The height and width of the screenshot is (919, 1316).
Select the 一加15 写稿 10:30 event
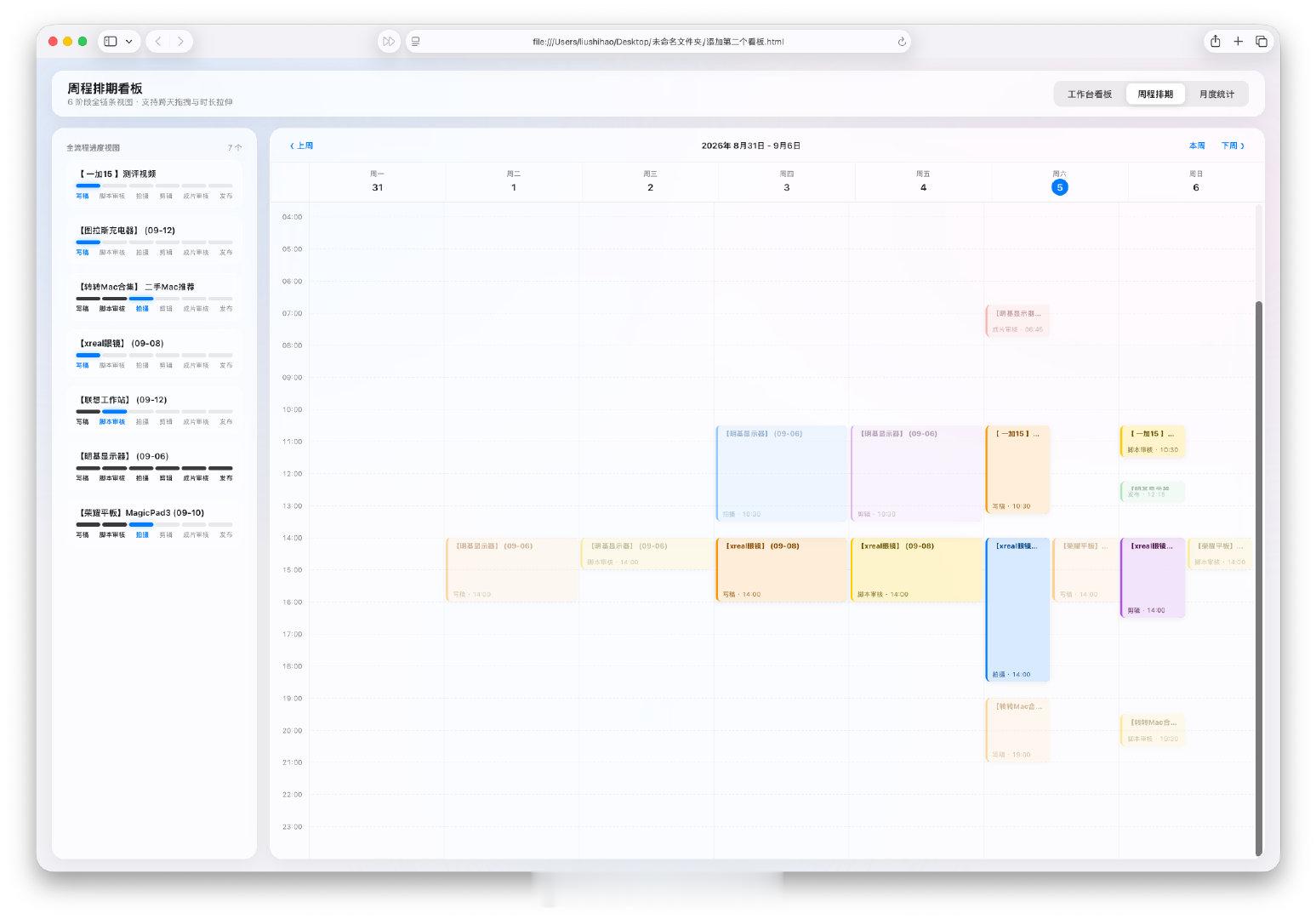click(x=1017, y=470)
